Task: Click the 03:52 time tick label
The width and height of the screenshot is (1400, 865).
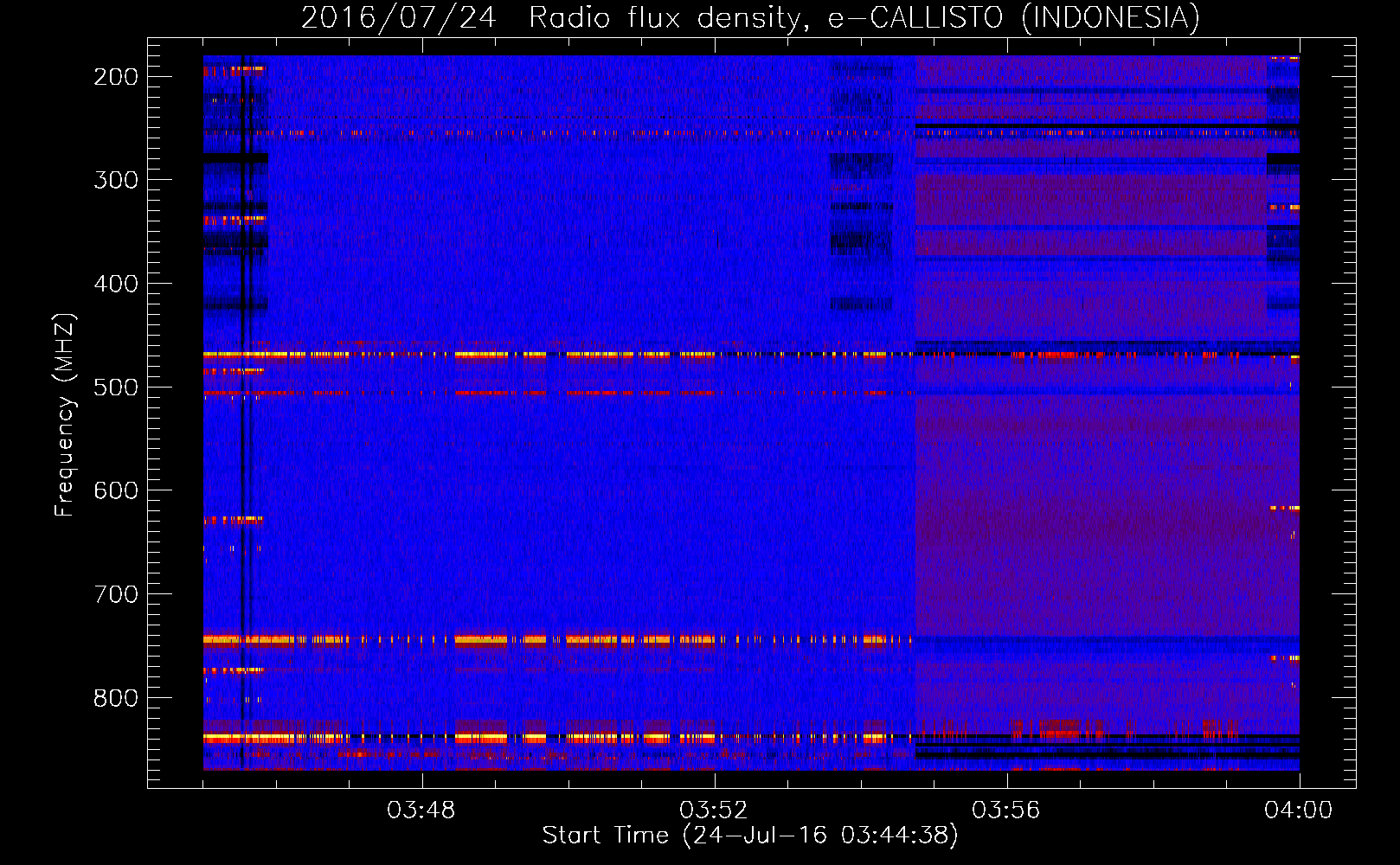Action: (x=714, y=811)
